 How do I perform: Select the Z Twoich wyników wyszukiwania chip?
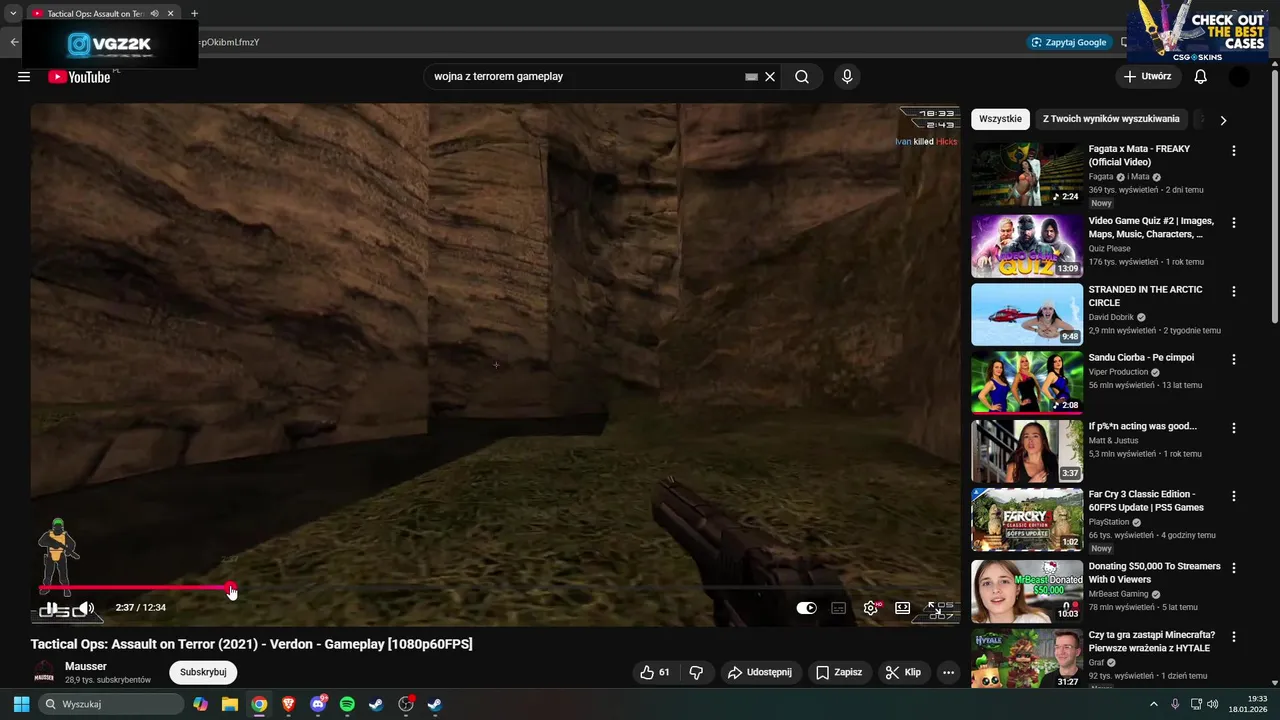coord(1111,119)
